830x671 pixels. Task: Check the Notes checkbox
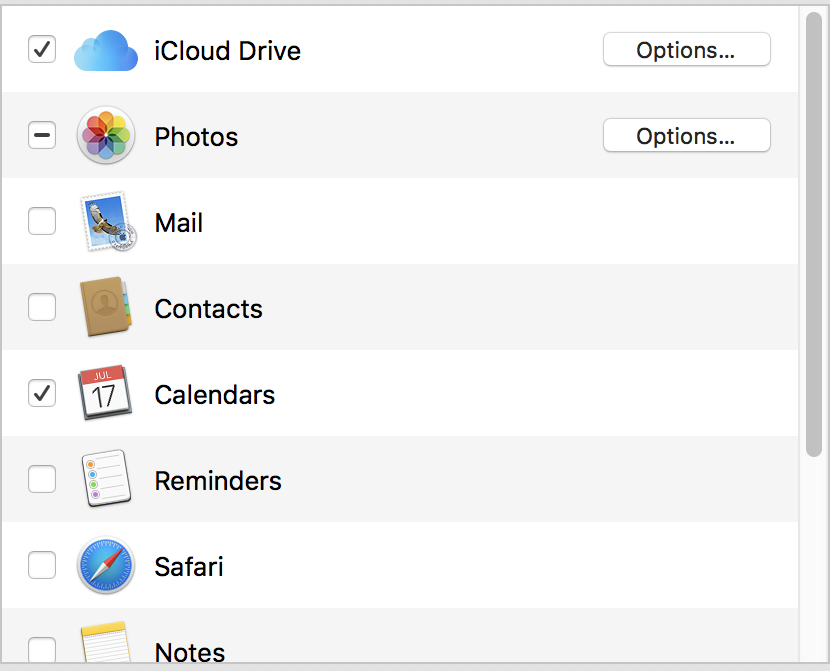(42, 650)
